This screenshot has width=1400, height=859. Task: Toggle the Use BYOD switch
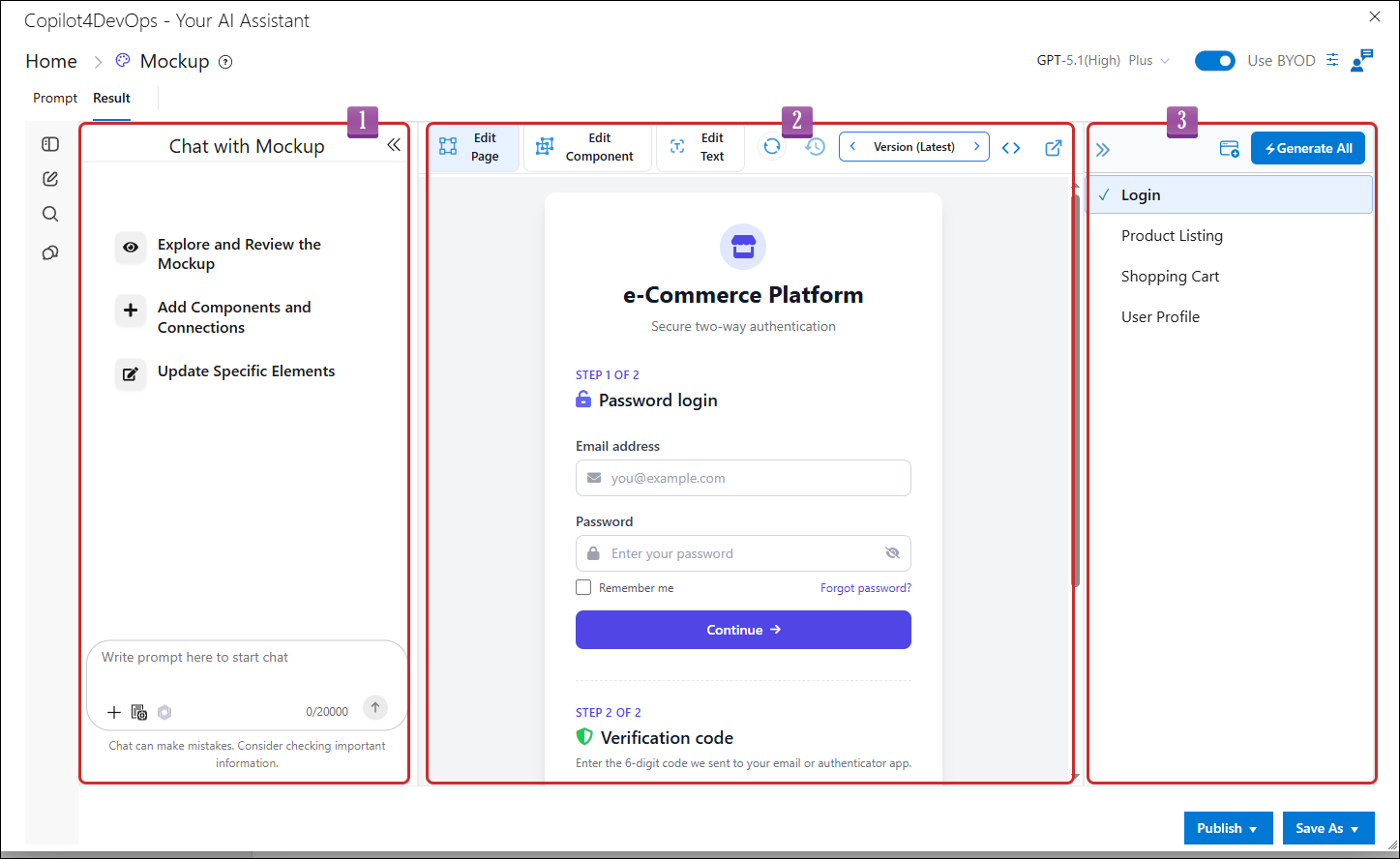coord(1215,61)
